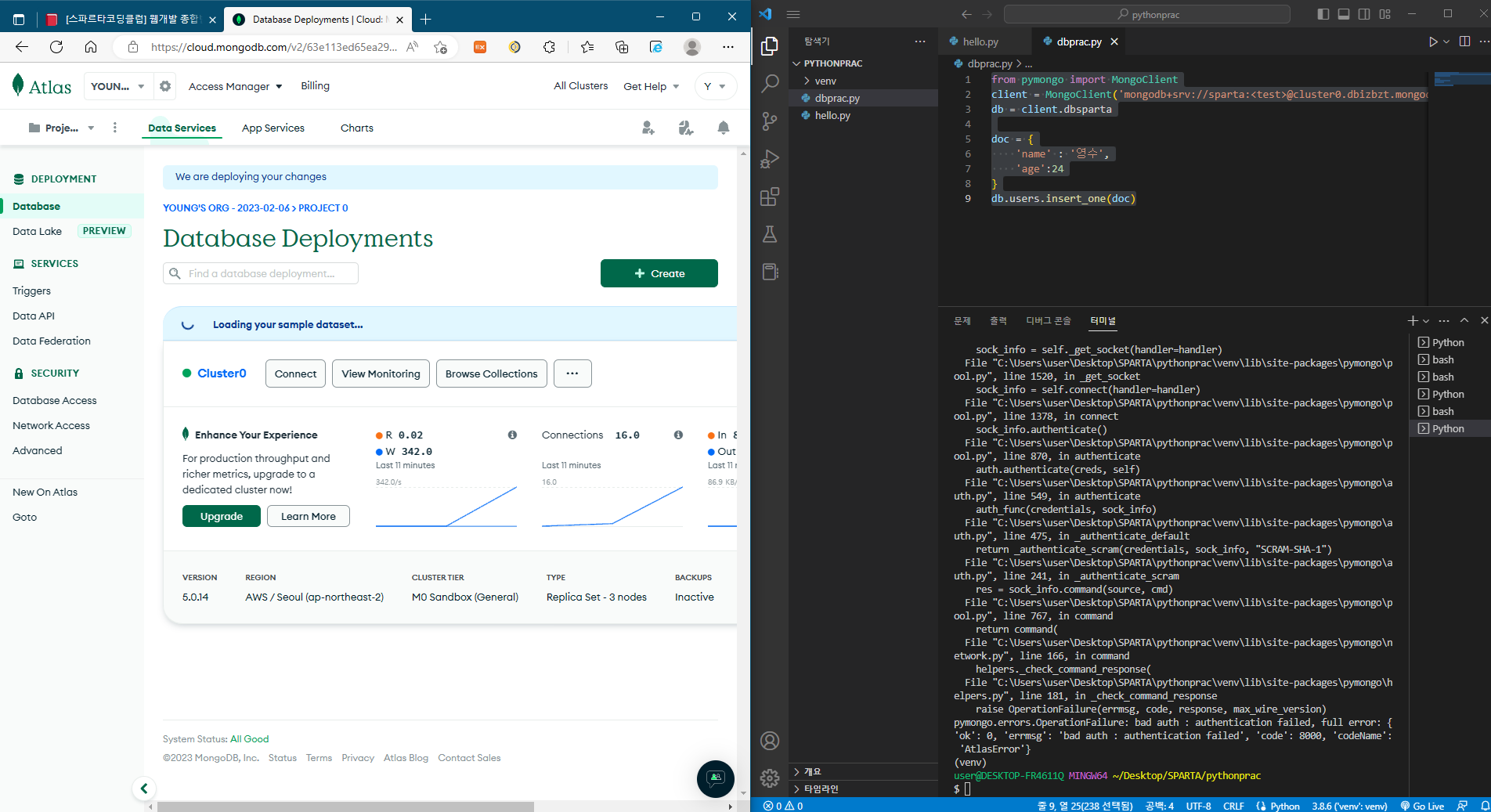Click the Atlas page horizontal scrollbar

click(x=345, y=807)
